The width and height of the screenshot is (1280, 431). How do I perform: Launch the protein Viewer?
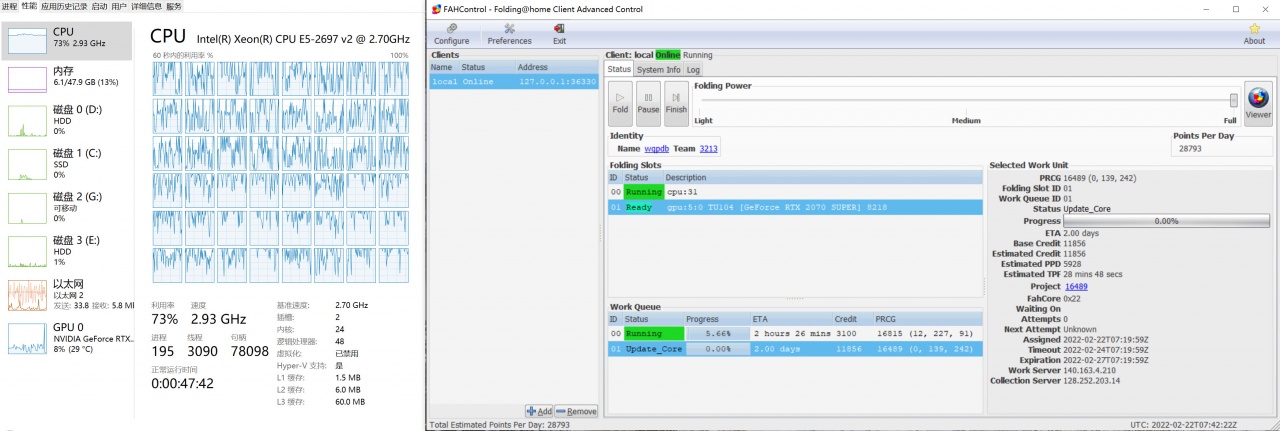coord(1258,103)
